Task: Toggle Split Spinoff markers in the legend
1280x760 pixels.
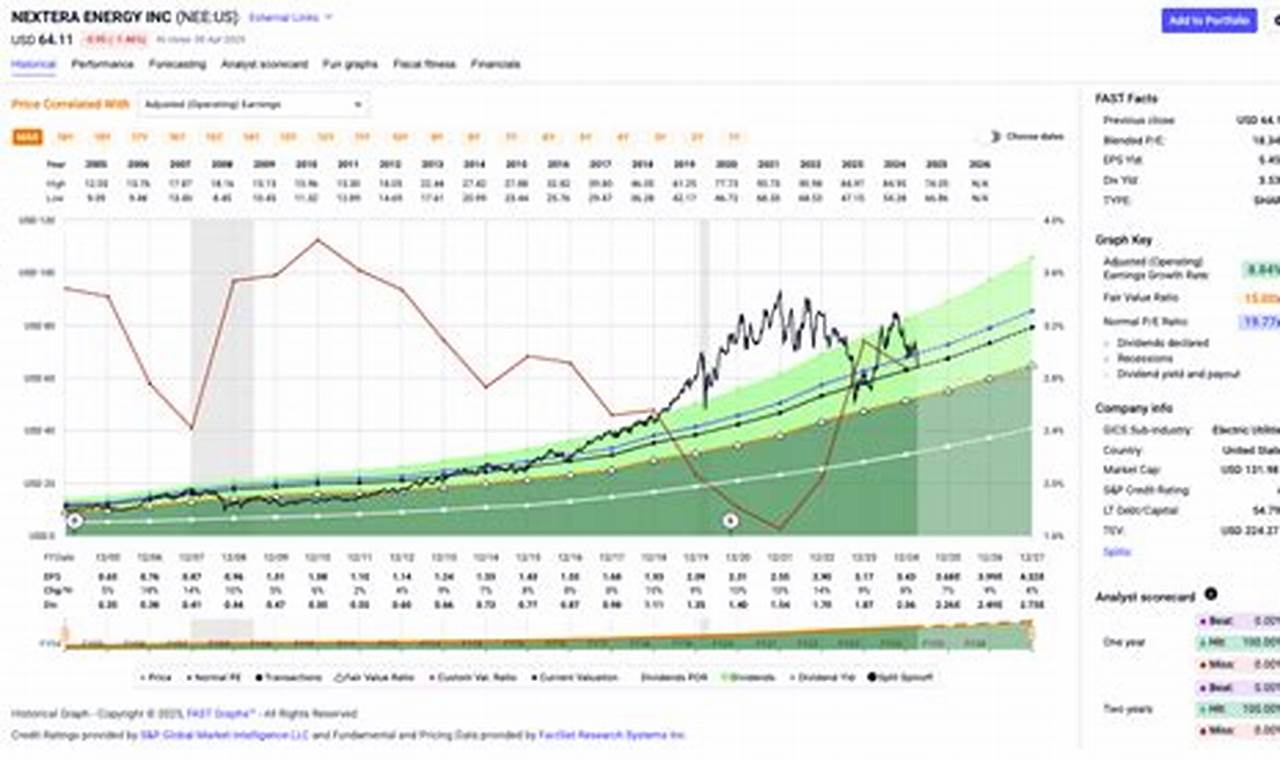Action: point(901,677)
